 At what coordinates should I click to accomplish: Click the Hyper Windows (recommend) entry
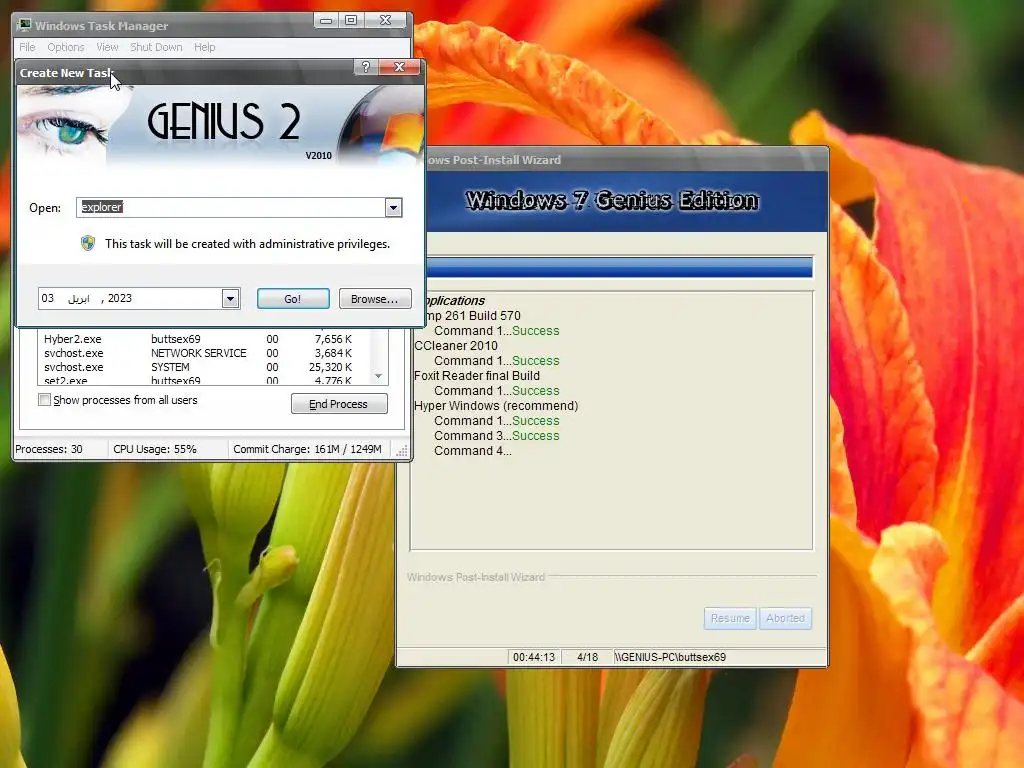[496, 406]
